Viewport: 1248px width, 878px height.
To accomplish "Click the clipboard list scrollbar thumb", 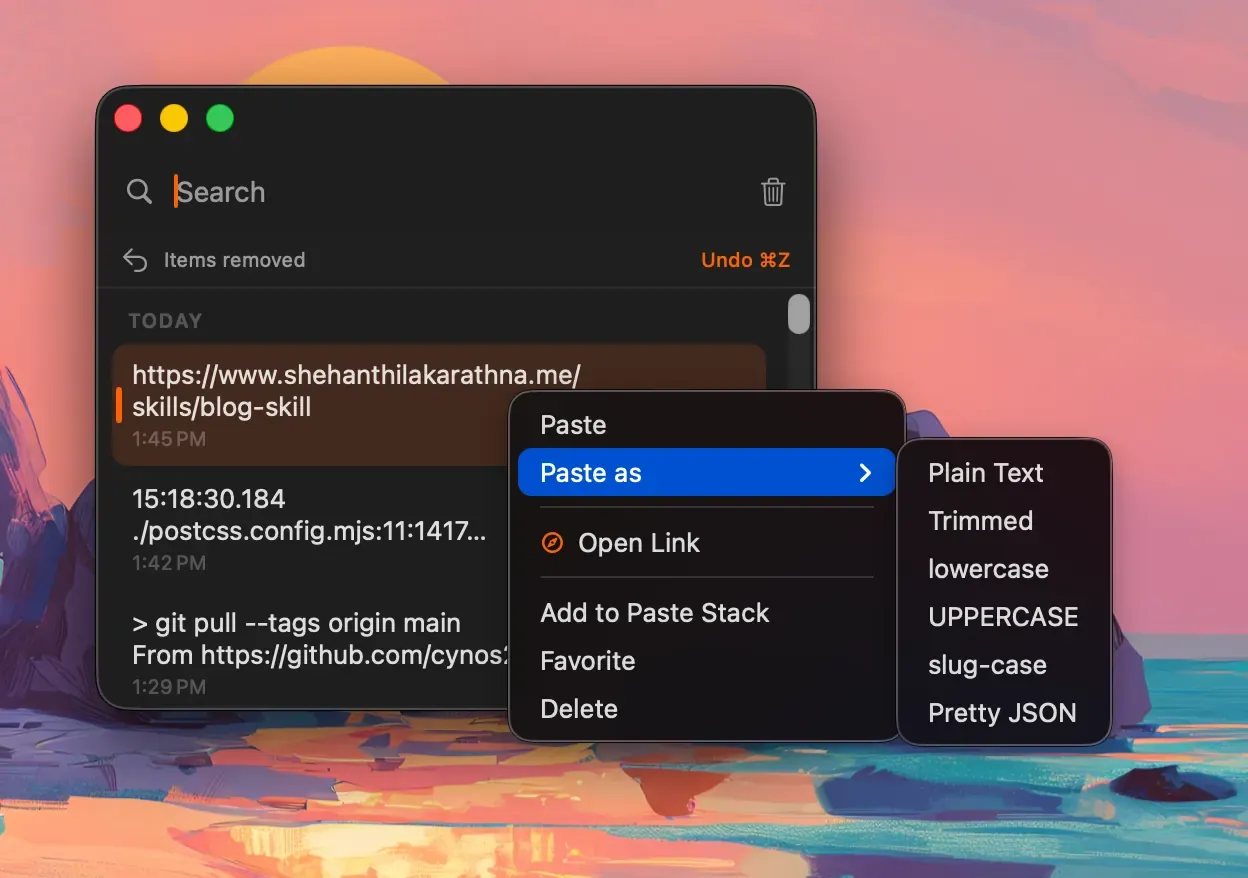I will click(799, 313).
